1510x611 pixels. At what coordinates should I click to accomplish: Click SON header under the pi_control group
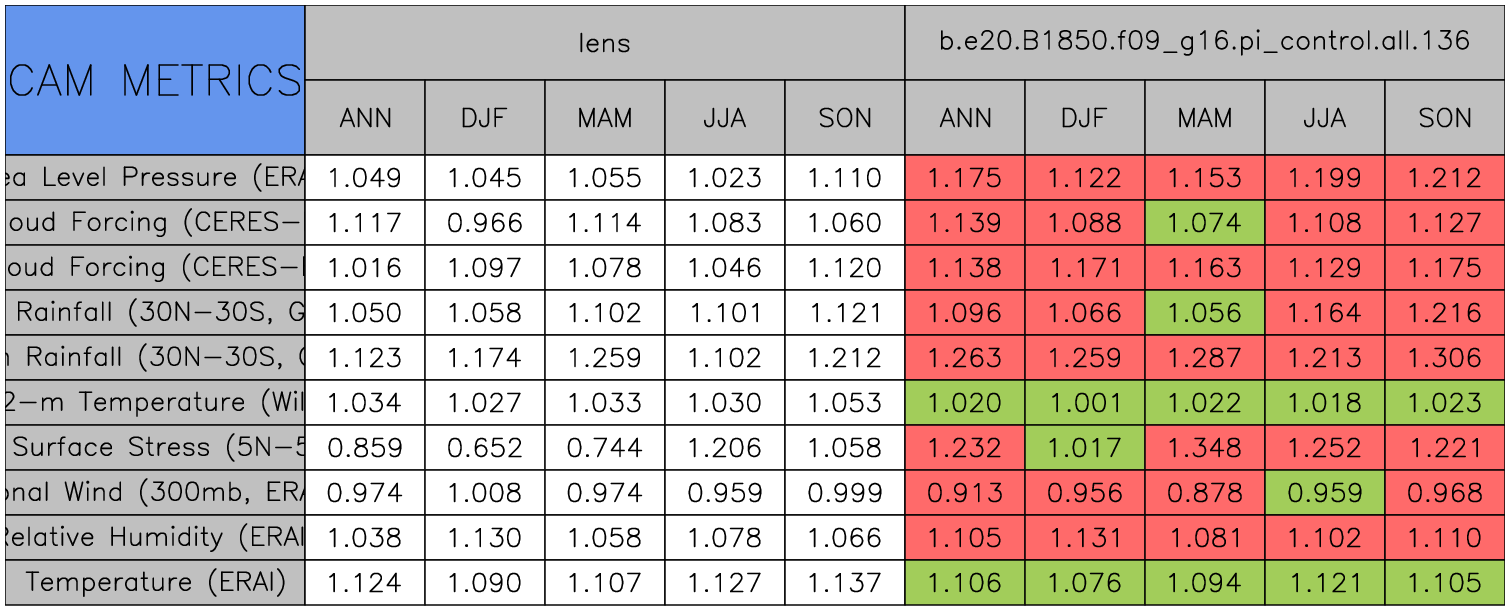point(1445,118)
